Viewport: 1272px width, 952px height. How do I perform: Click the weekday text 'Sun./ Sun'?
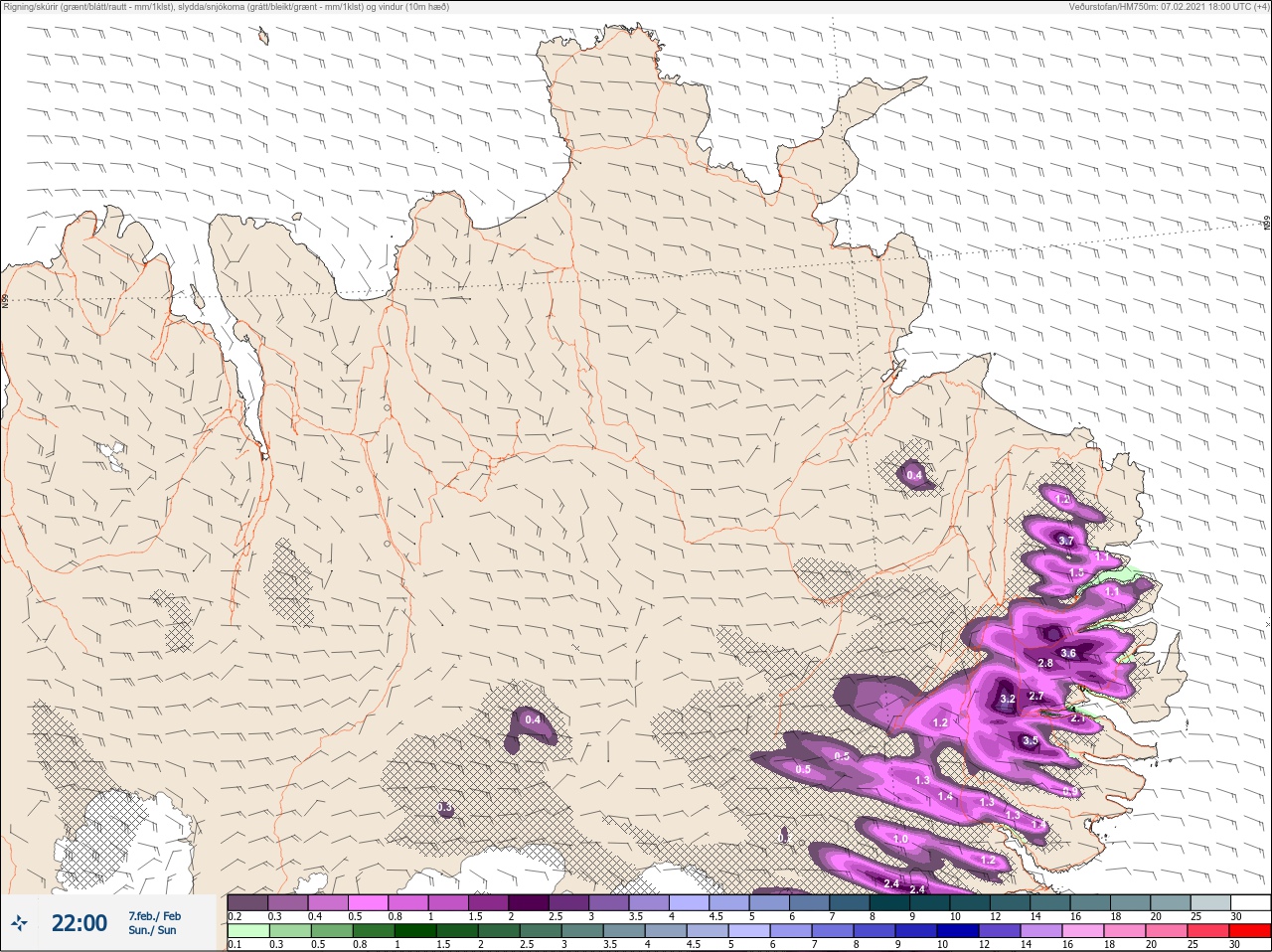click(x=152, y=930)
